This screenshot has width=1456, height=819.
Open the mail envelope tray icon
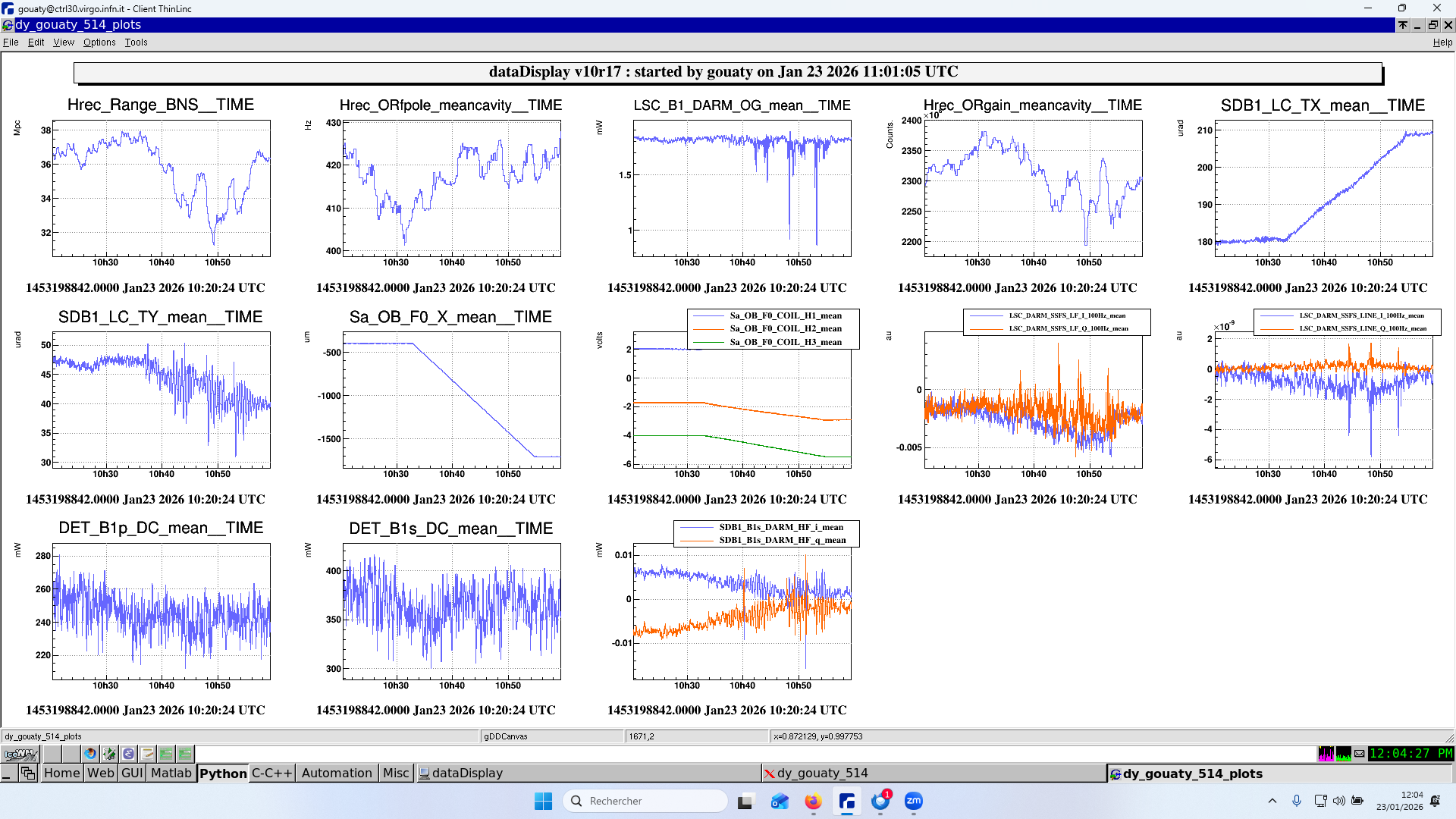[x=1360, y=754]
